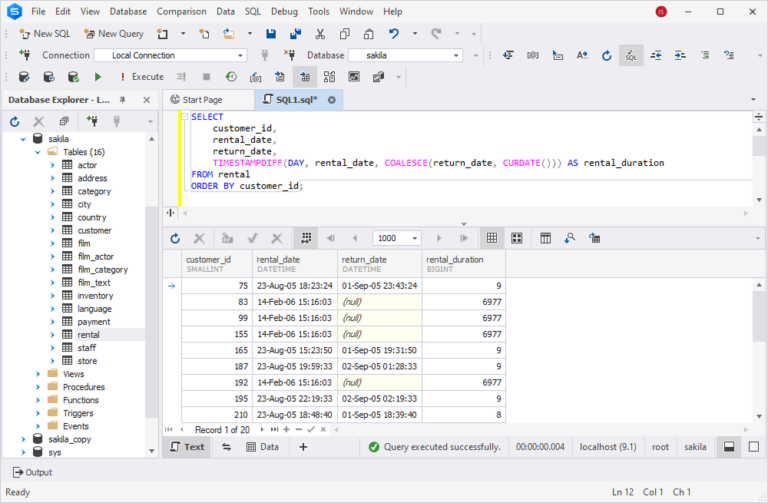The height and width of the screenshot is (503, 768).
Task: Switch results to grid view
Action: pyautogui.click(x=491, y=238)
